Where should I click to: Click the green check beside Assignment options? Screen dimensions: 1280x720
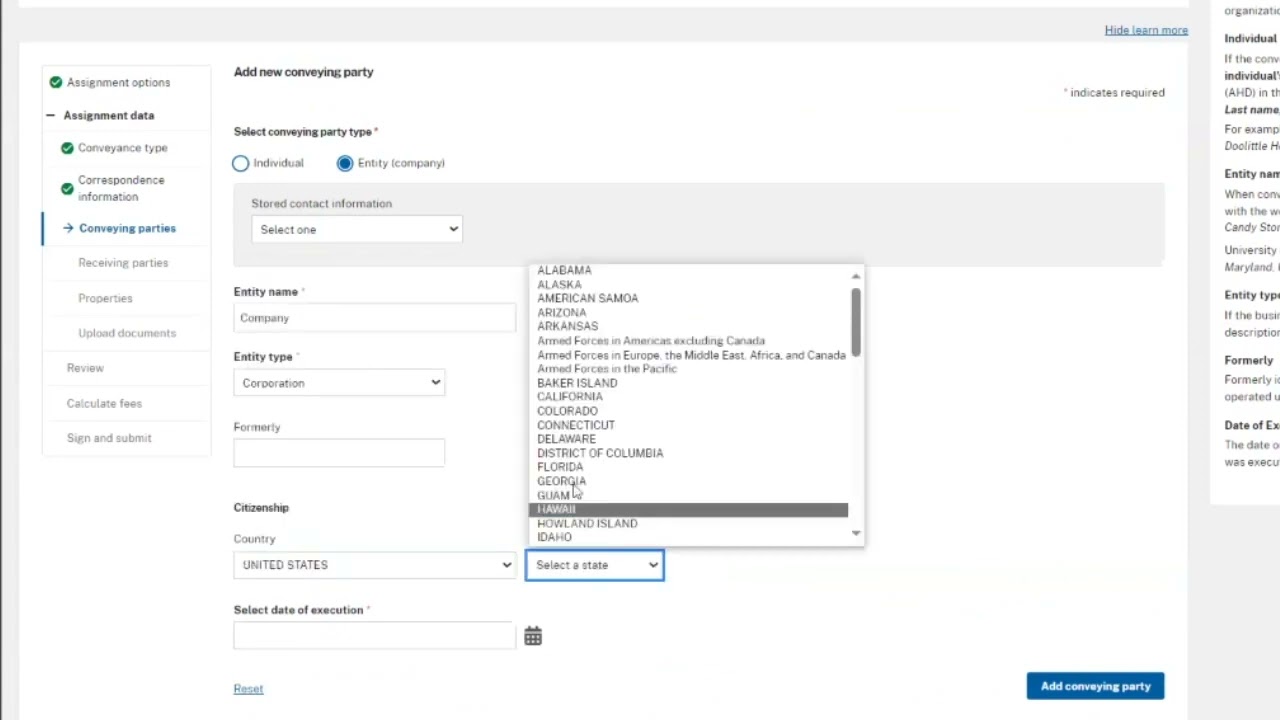click(56, 82)
